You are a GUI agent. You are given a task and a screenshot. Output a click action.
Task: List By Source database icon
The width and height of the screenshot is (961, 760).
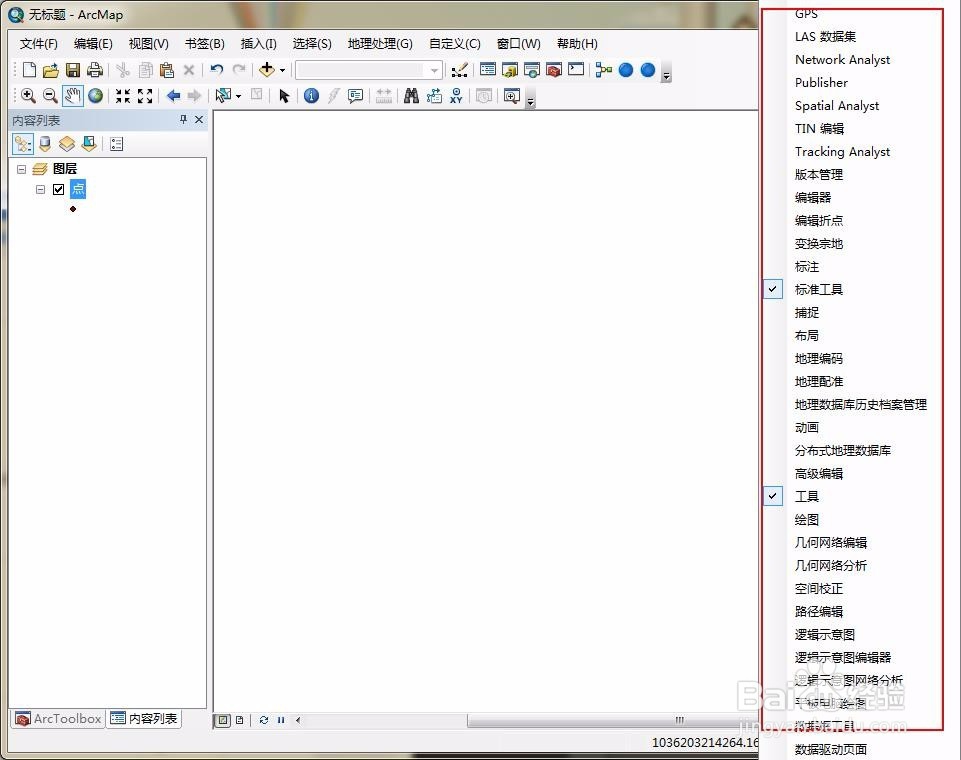45,144
